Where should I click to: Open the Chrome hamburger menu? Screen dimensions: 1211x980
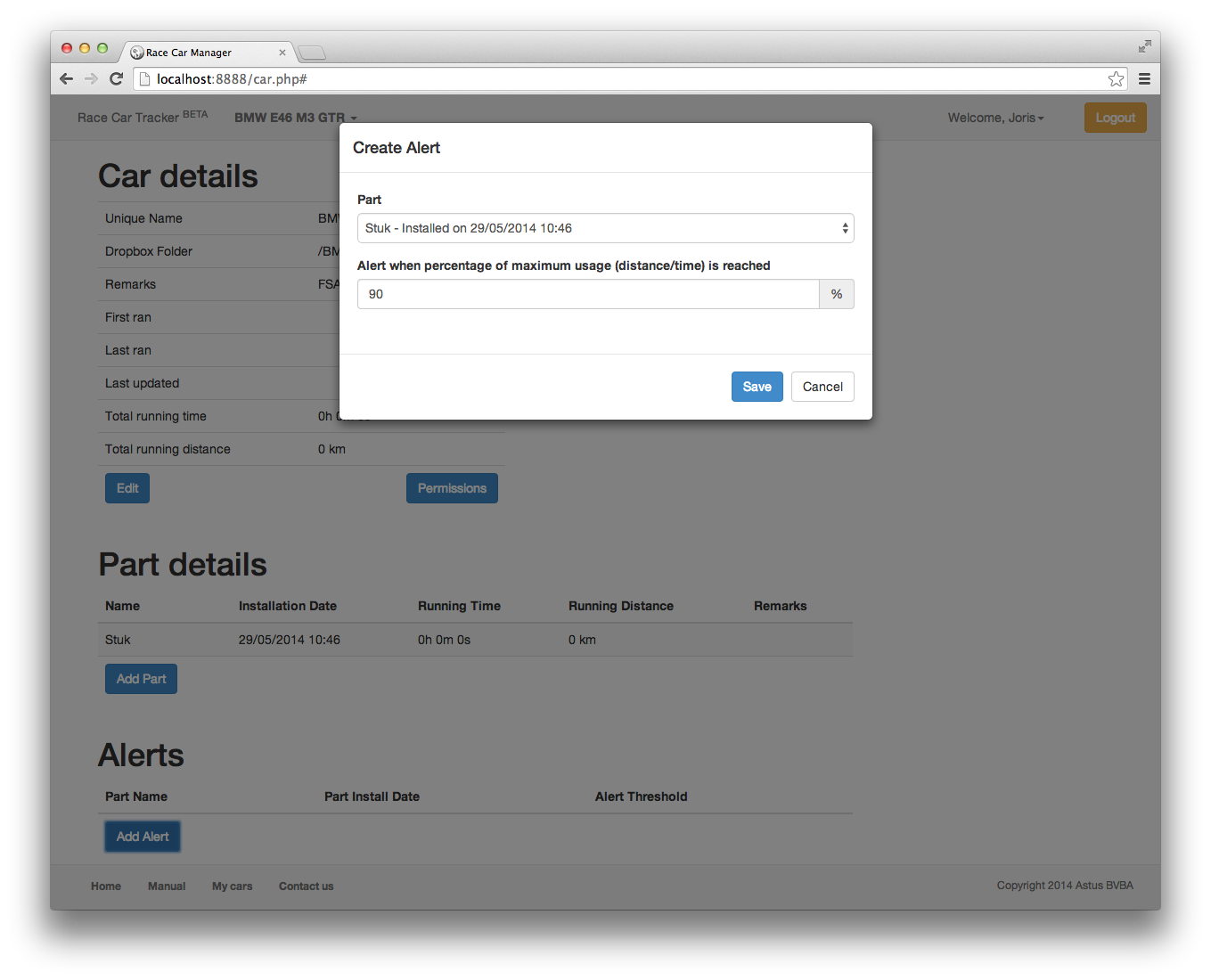pyautogui.click(x=1144, y=79)
